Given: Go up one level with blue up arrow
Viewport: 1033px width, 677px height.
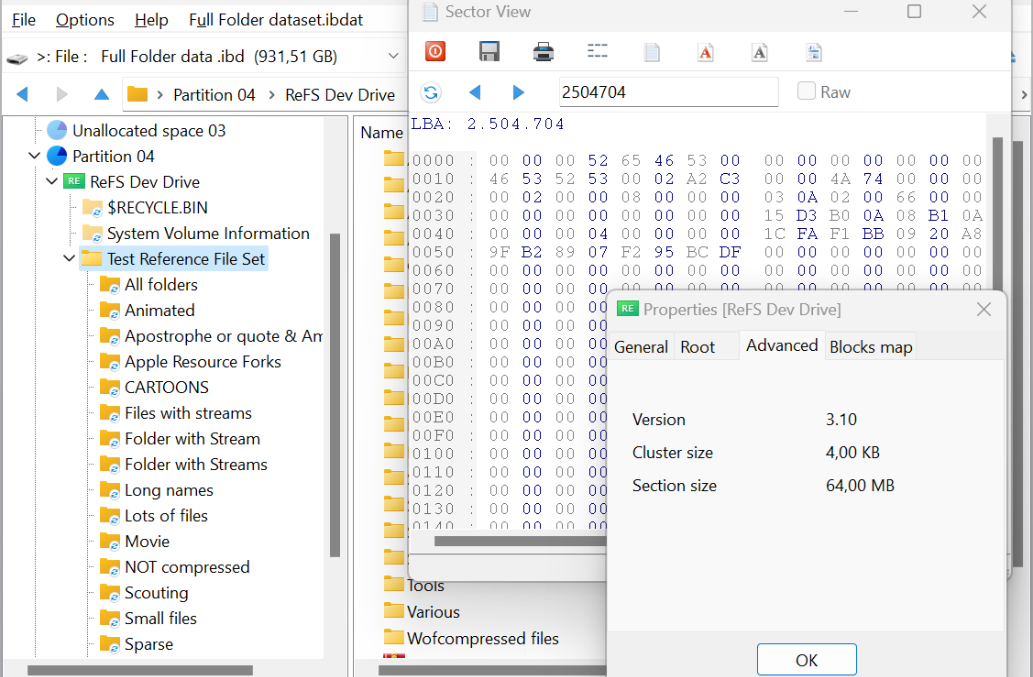Looking at the screenshot, I should pyautogui.click(x=101, y=94).
